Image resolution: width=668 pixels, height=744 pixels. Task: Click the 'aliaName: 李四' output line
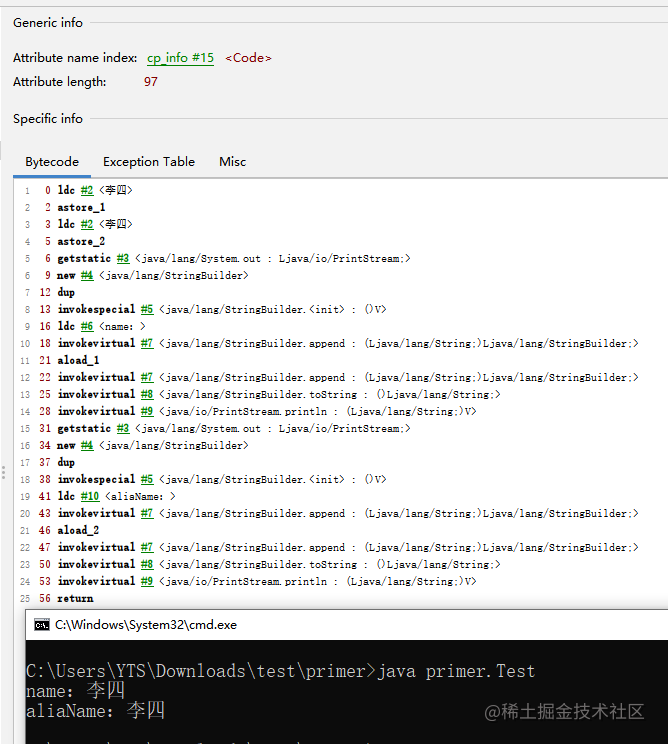click(95, 710)
